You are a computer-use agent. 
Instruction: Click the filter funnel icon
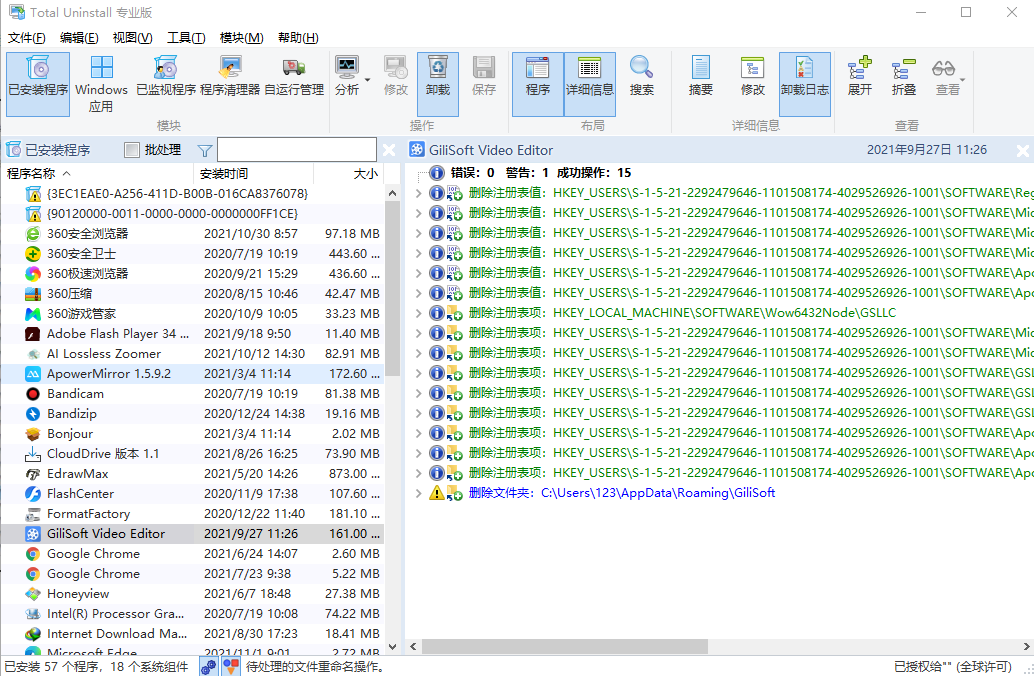(204, 151)
